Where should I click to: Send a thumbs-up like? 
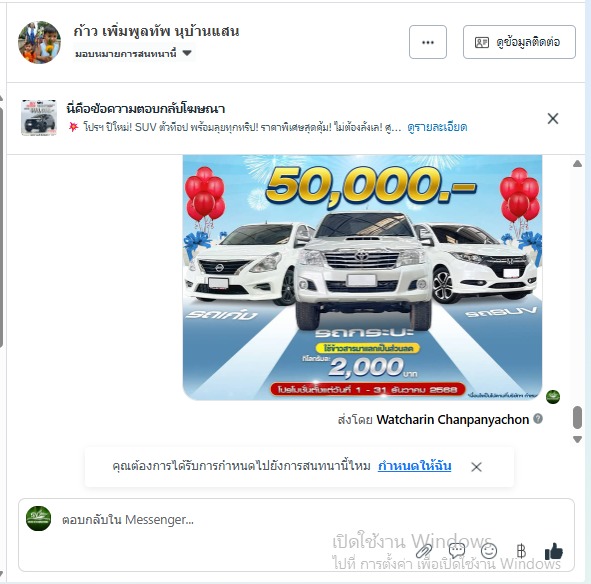pyautogui.click(x=554, y=551)
